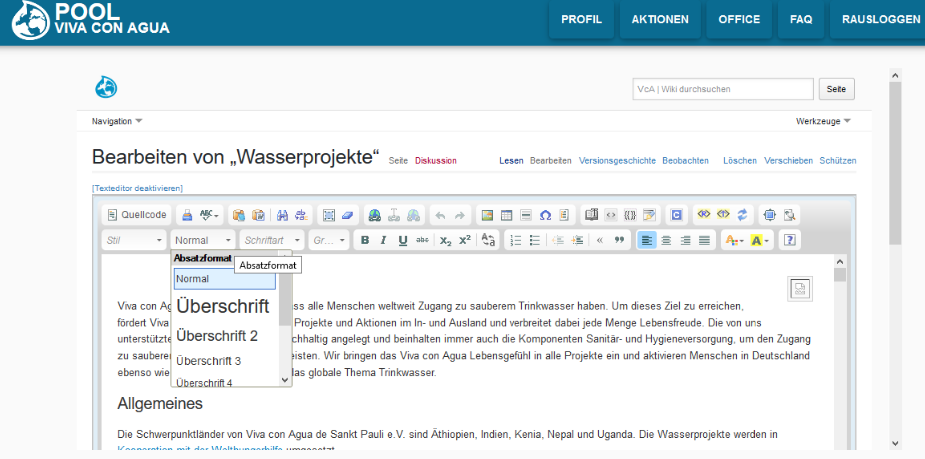
Task: Click the insert link globe icon
Action: pos(373,215)
